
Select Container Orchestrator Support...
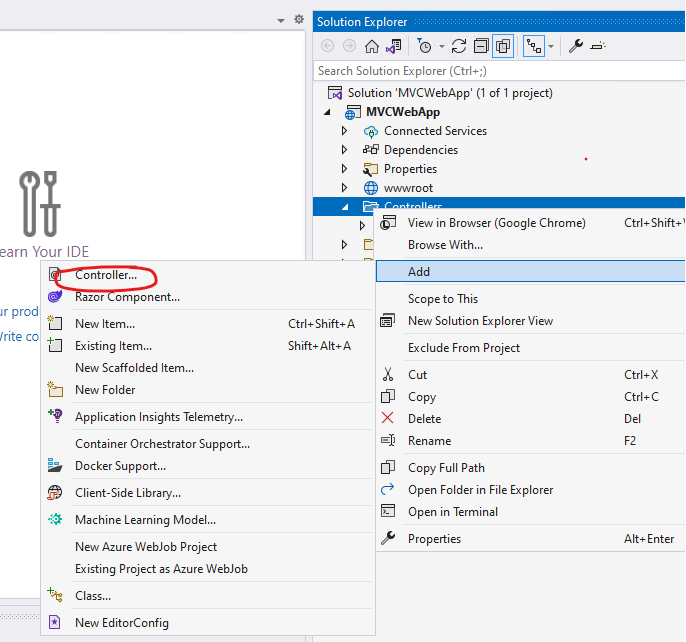coord(162,444)
